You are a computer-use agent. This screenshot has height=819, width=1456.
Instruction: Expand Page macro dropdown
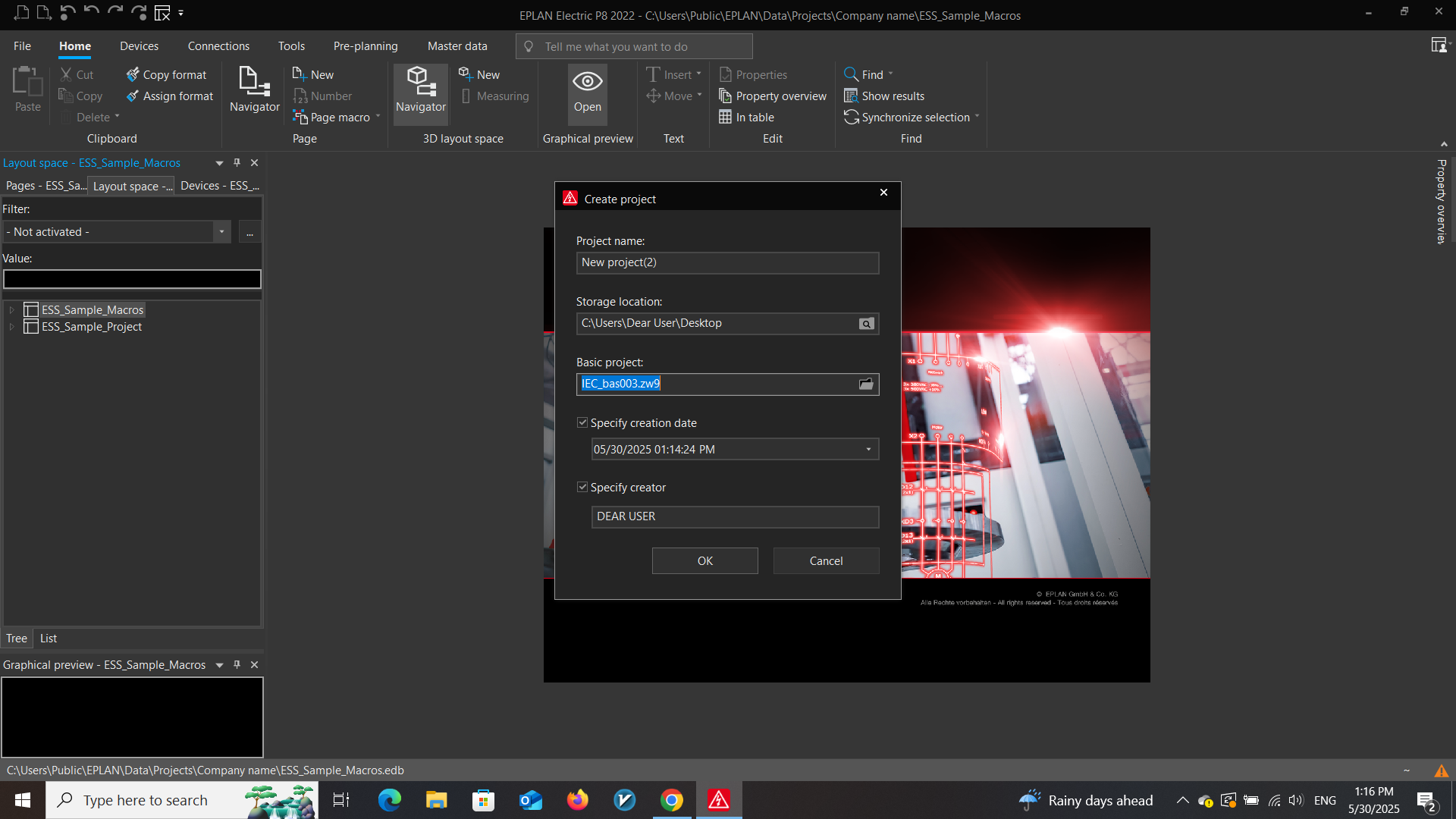(378, 117)
